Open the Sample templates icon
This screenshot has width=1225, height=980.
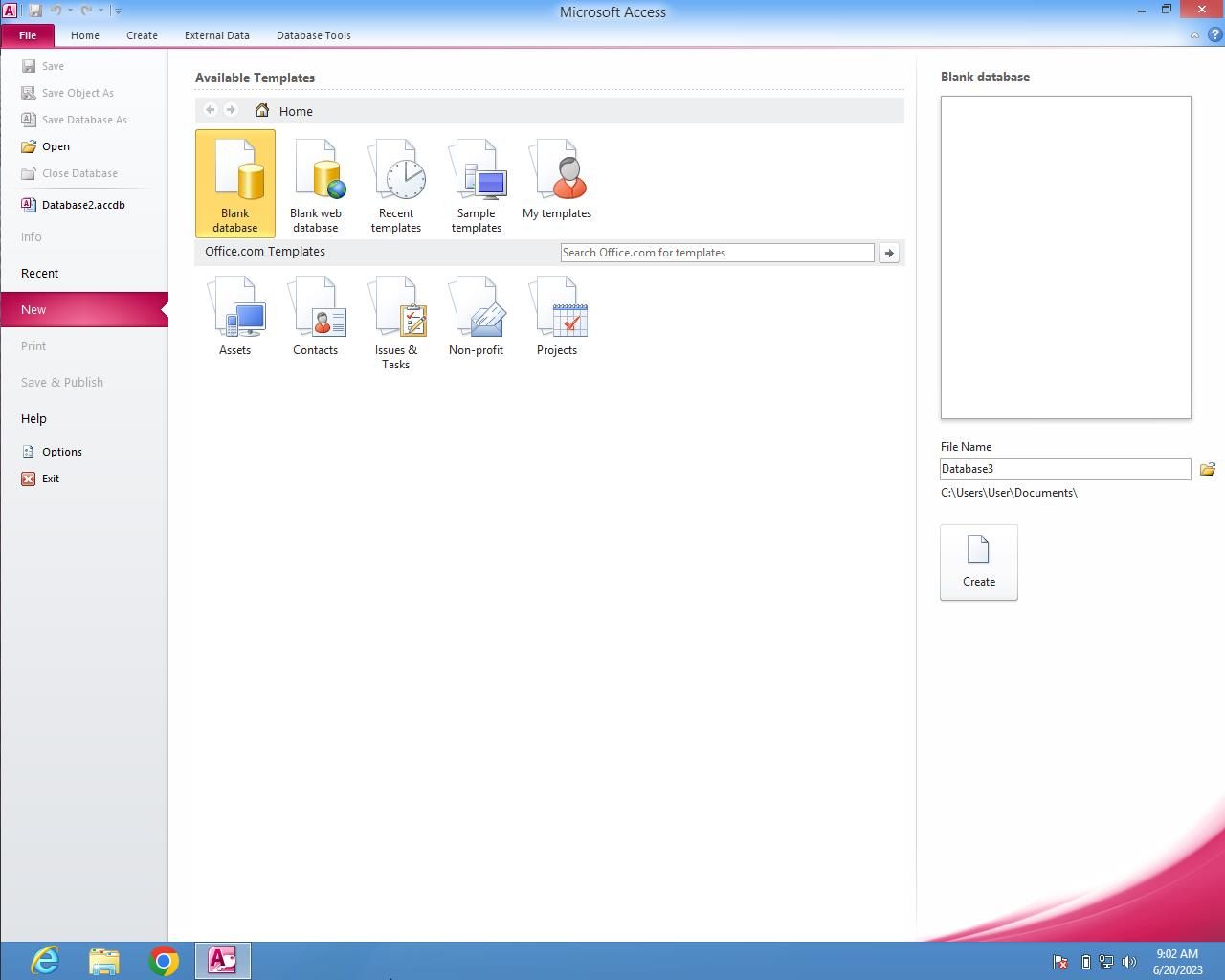click(476, 184)
